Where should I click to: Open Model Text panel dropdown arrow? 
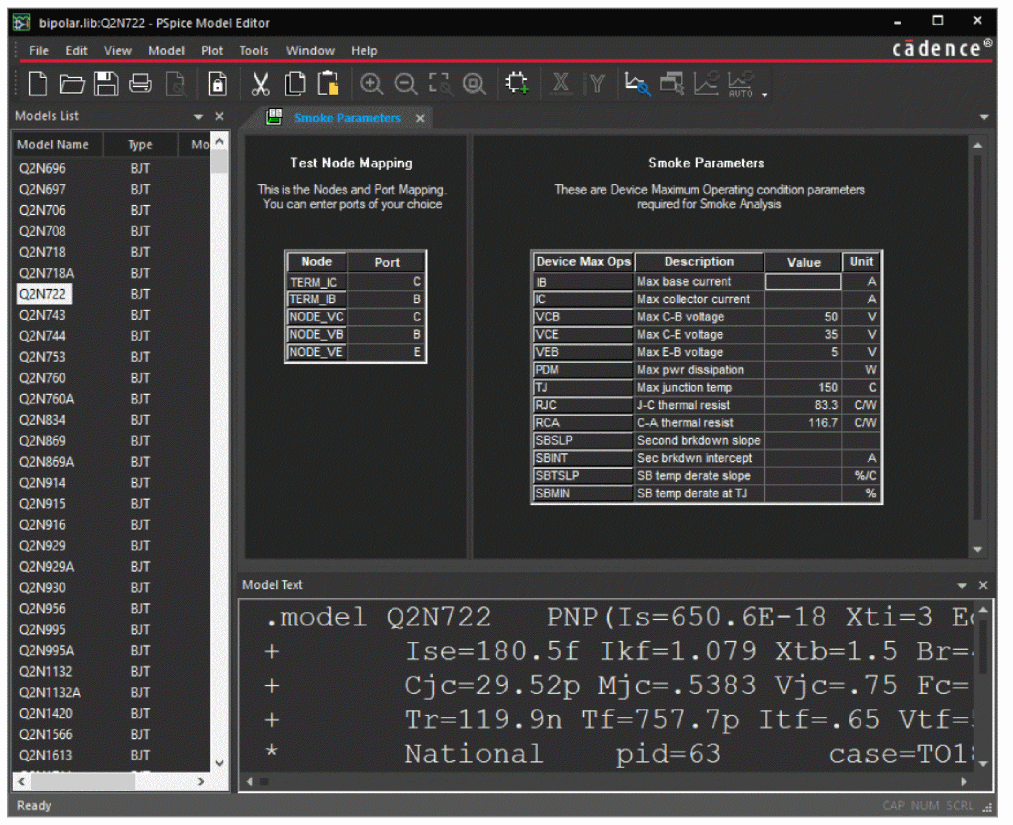coord(962,585)
